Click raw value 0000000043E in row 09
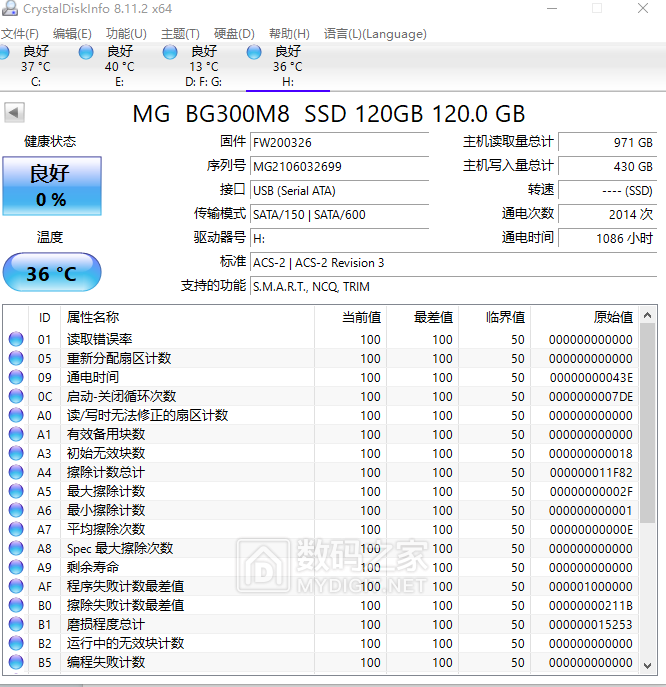This screenshot has height=687, width=666. (591, 378)
